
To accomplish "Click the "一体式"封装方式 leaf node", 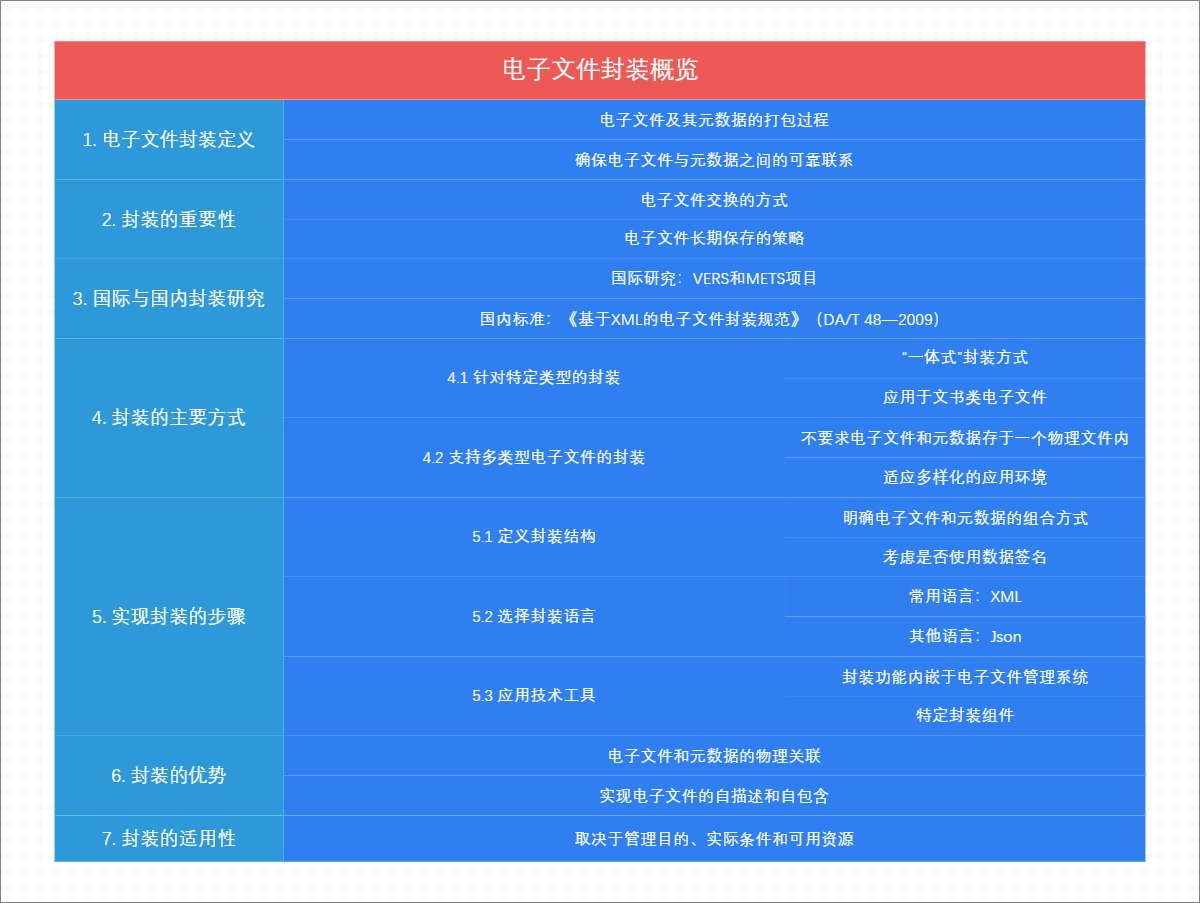I will click(963, 358).
